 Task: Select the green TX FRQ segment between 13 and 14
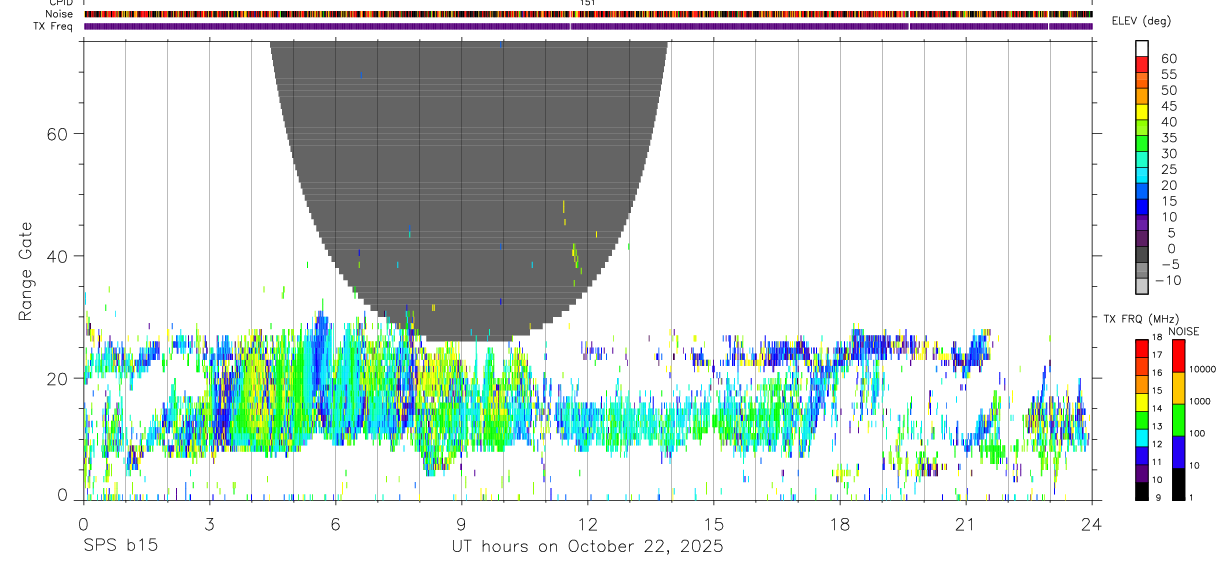[1142, 419]
